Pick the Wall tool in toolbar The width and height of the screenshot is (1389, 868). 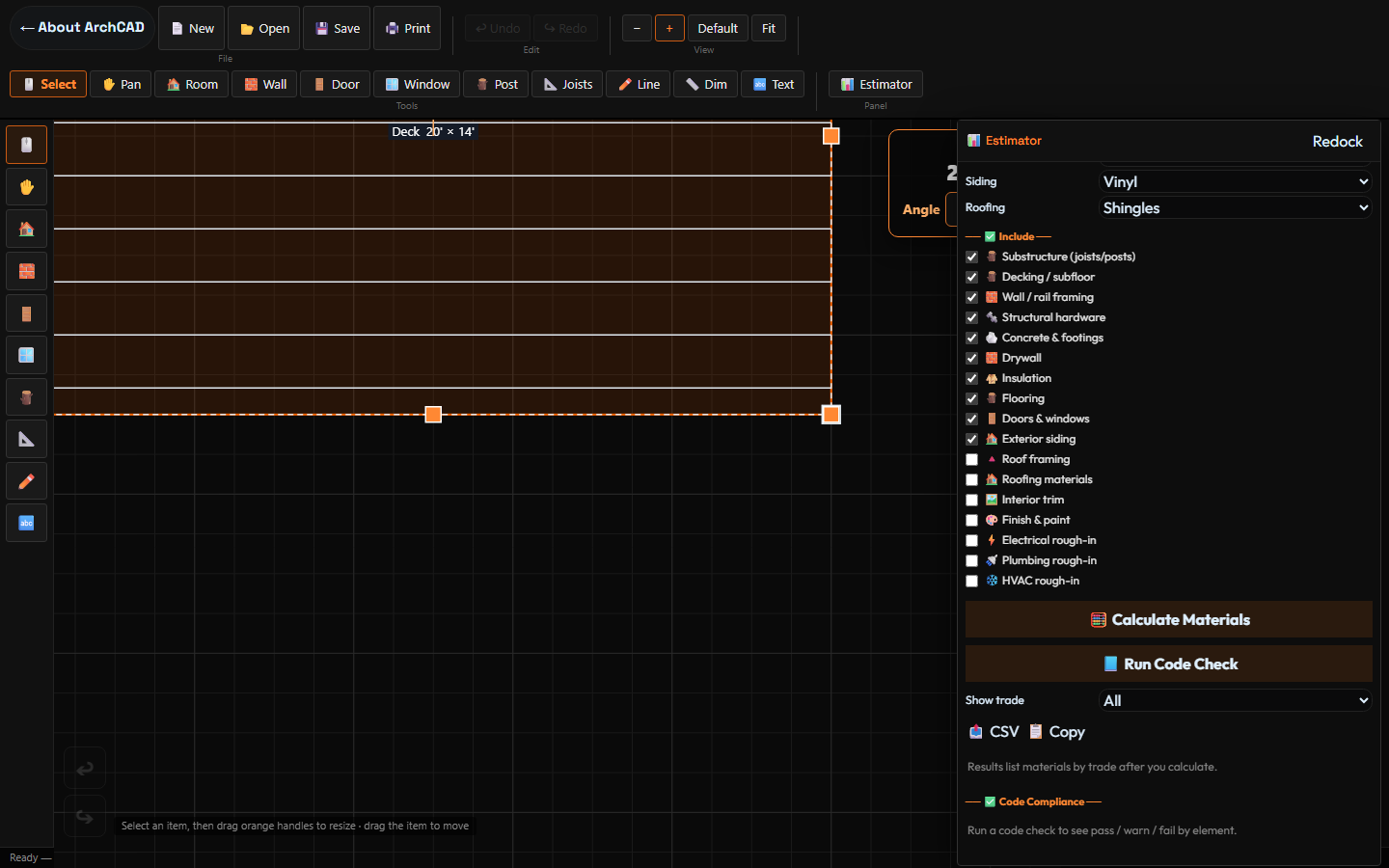264,84
